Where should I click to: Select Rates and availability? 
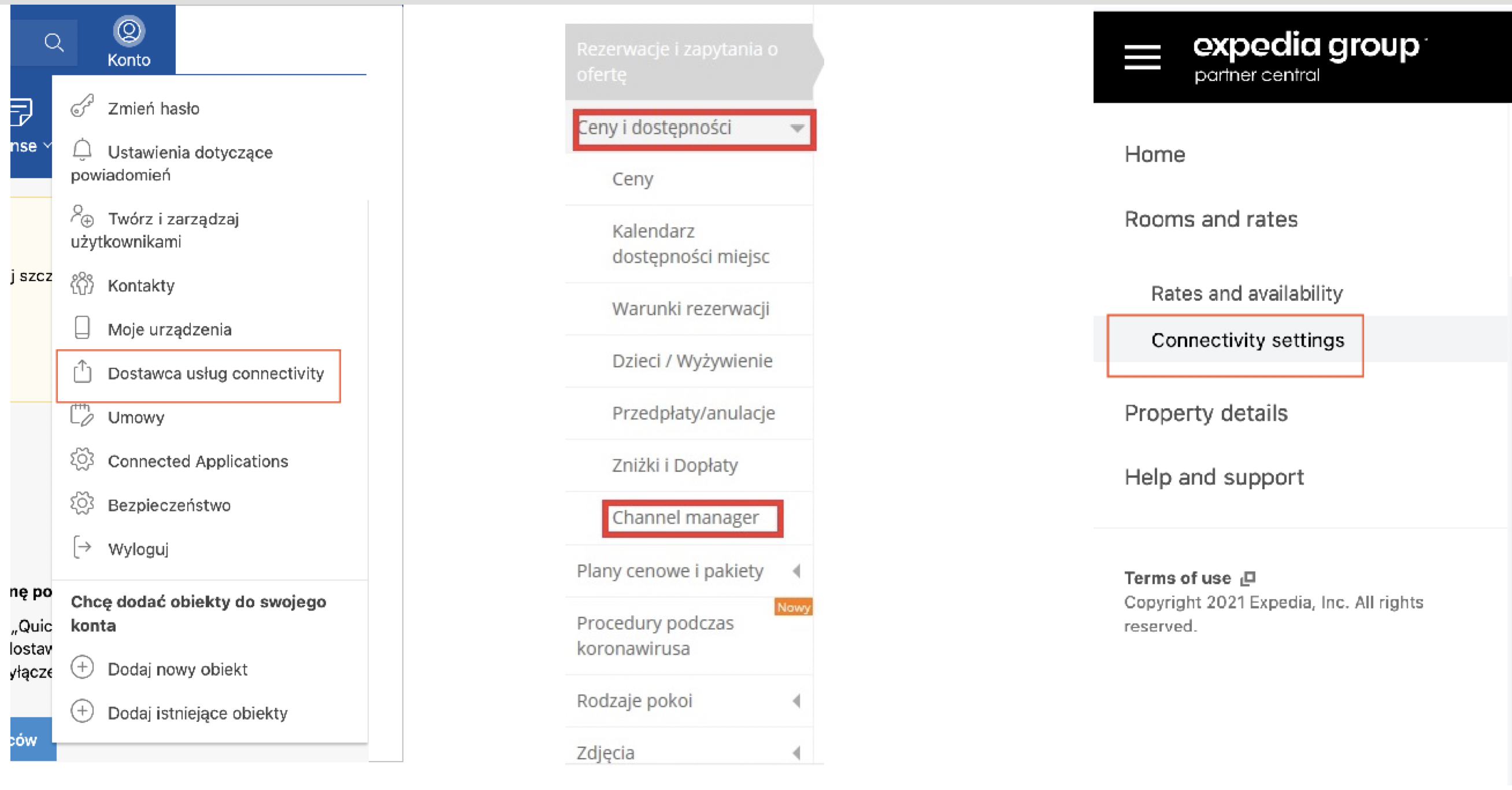coord(1247,293)
